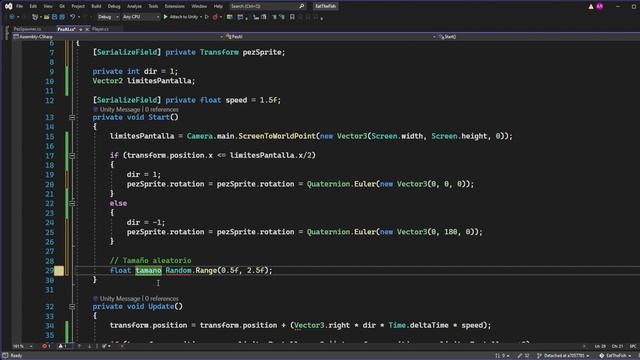Image resolution: width=640 pixels, height=360 pixels.
Task: Click the Start Without Debugging outline arrow
Action: (207, 17)
